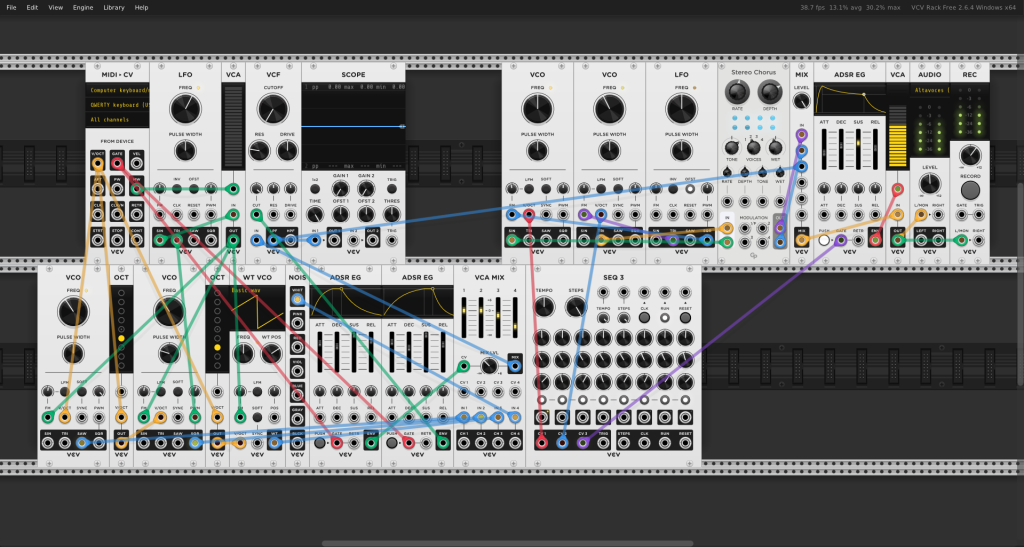
Task: Open the Help menu
Action: point(141,7)
